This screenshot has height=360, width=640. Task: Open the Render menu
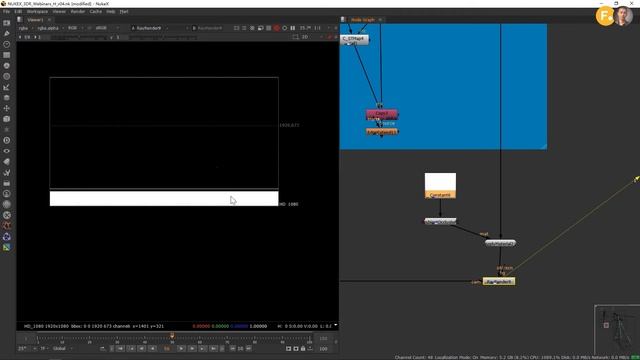tap(78, 11)
